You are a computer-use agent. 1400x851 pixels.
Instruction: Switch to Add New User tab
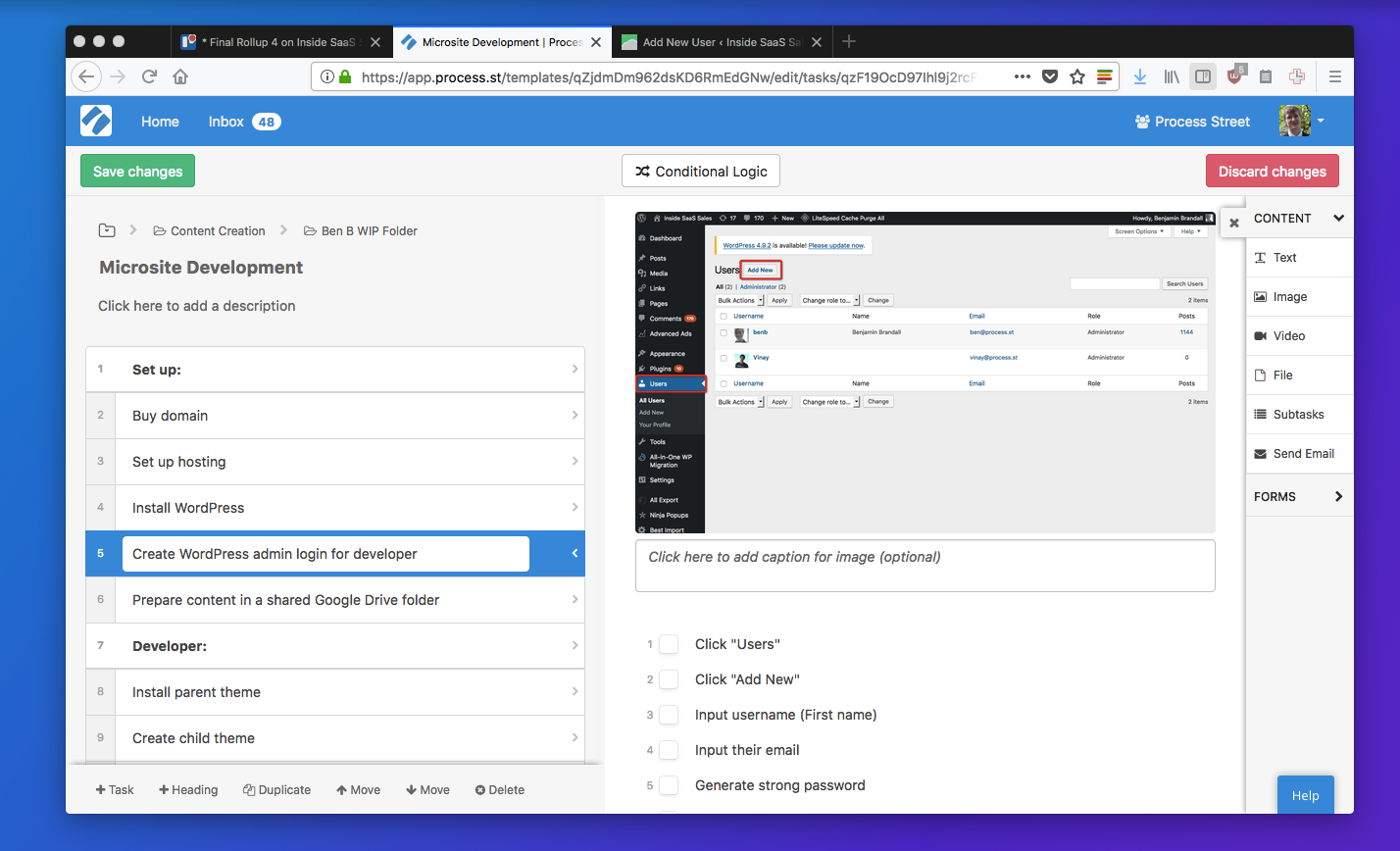click(722, 42)
